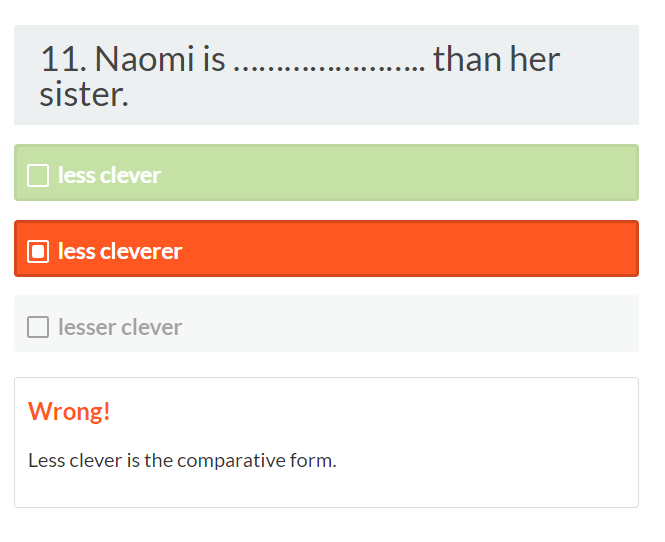Click the question number '11.'
The image size is (665, 542).
pos(64,60)
